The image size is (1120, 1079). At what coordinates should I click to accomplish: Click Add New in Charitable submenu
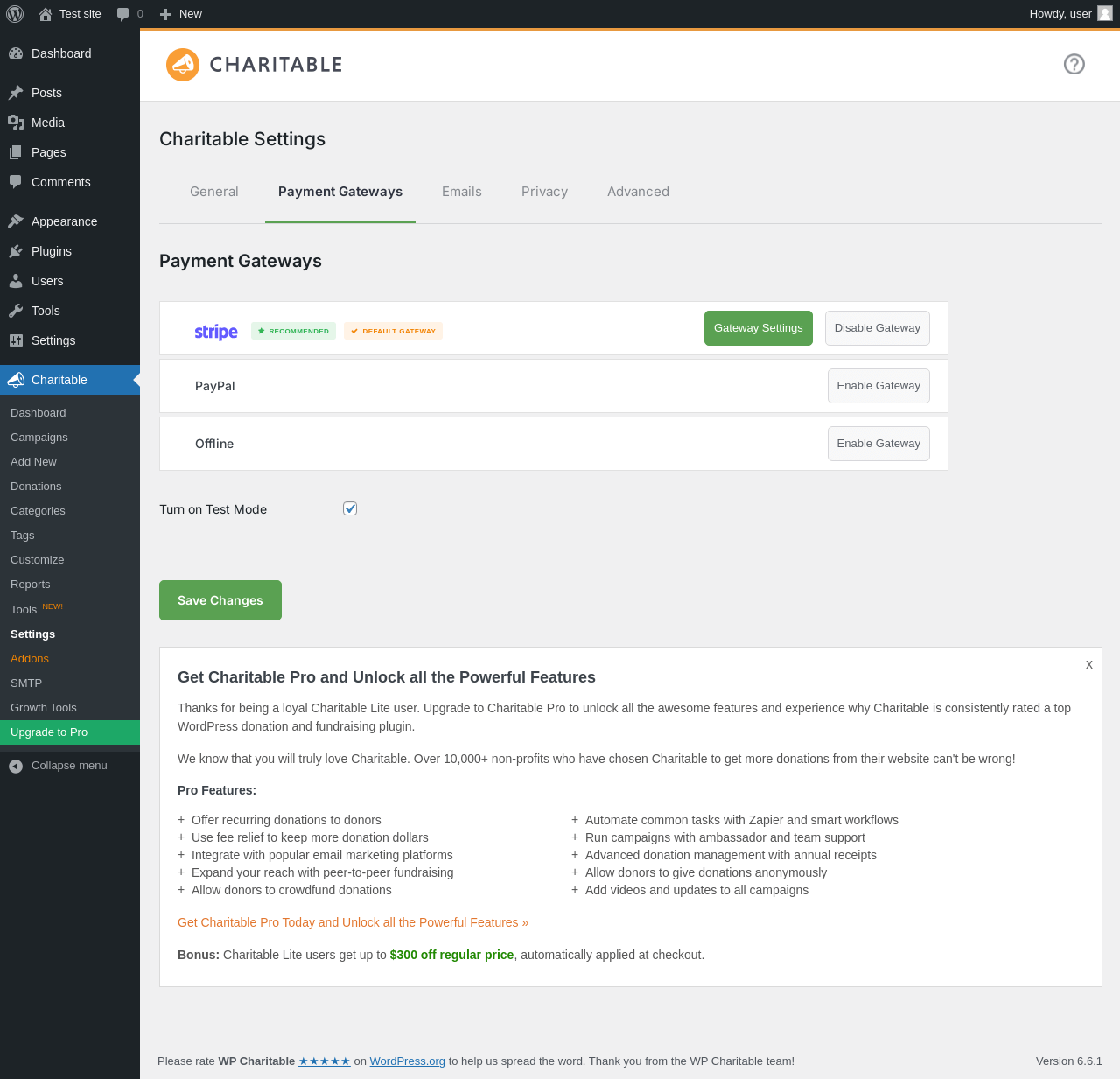(70, 462)
